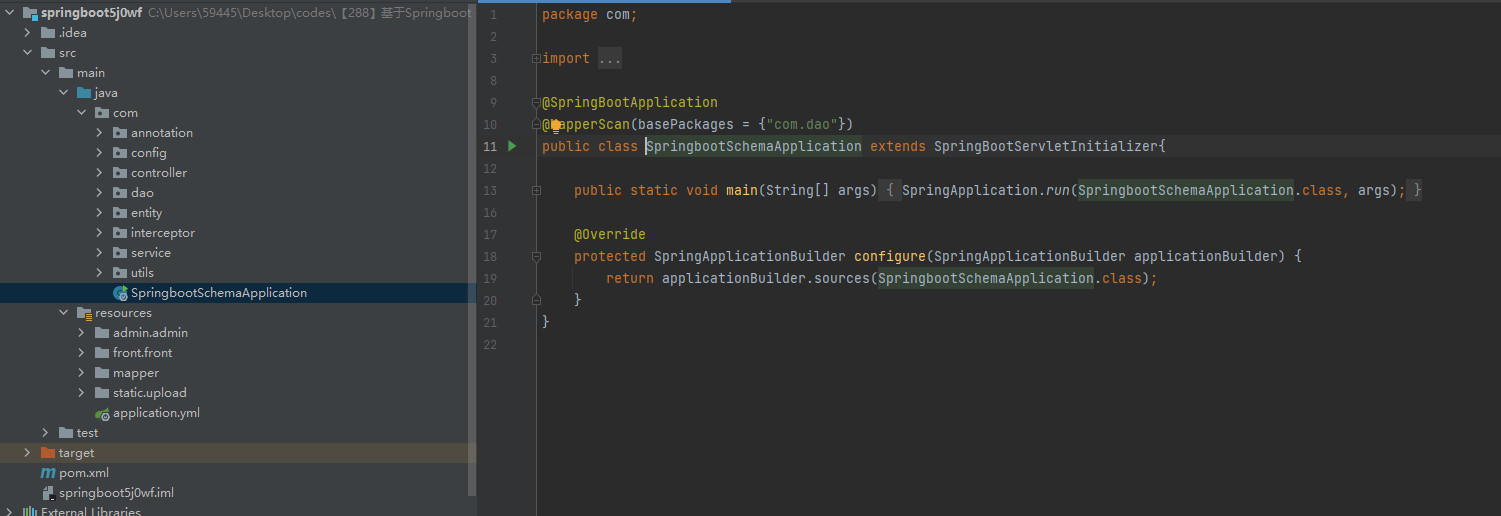
Task: Click the package com statement
Action: tap(590, 15)
